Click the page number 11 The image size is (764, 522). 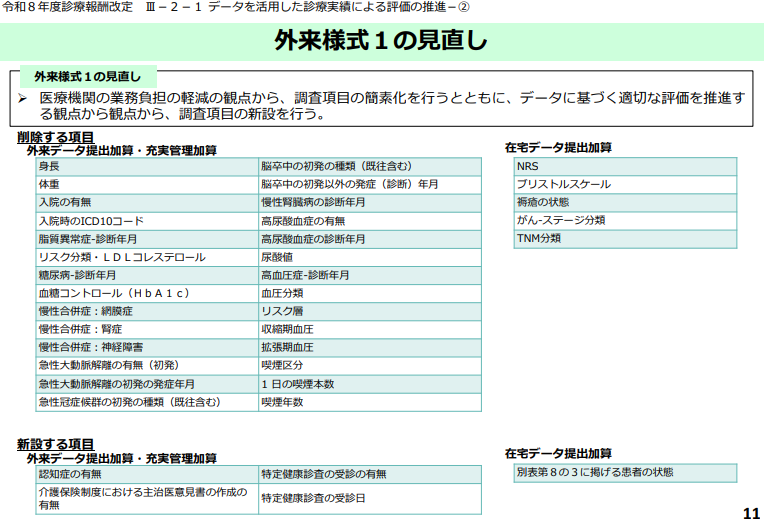point(751,512)
